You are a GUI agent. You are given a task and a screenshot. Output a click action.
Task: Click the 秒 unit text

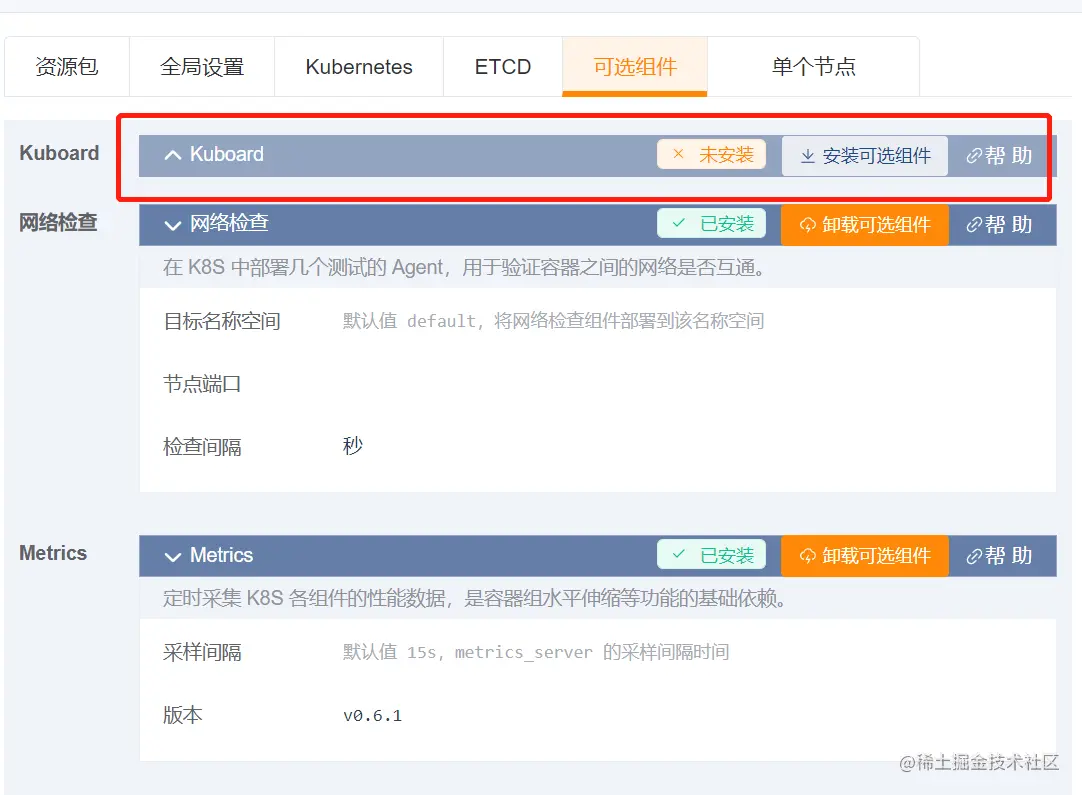[x=353, y=446]
